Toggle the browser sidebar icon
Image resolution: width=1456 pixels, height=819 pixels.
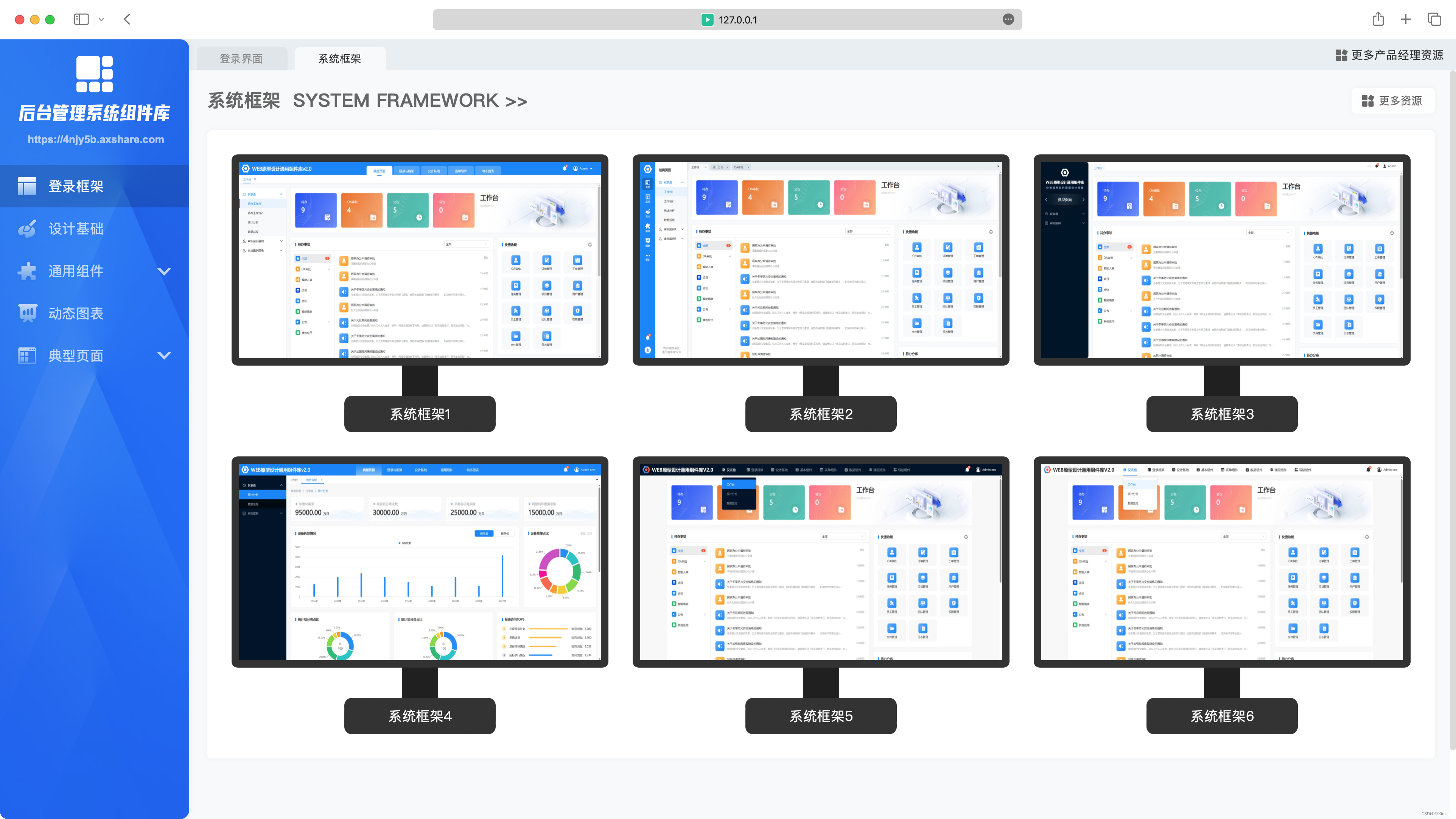pyautogui.click(x=81, y=19)
